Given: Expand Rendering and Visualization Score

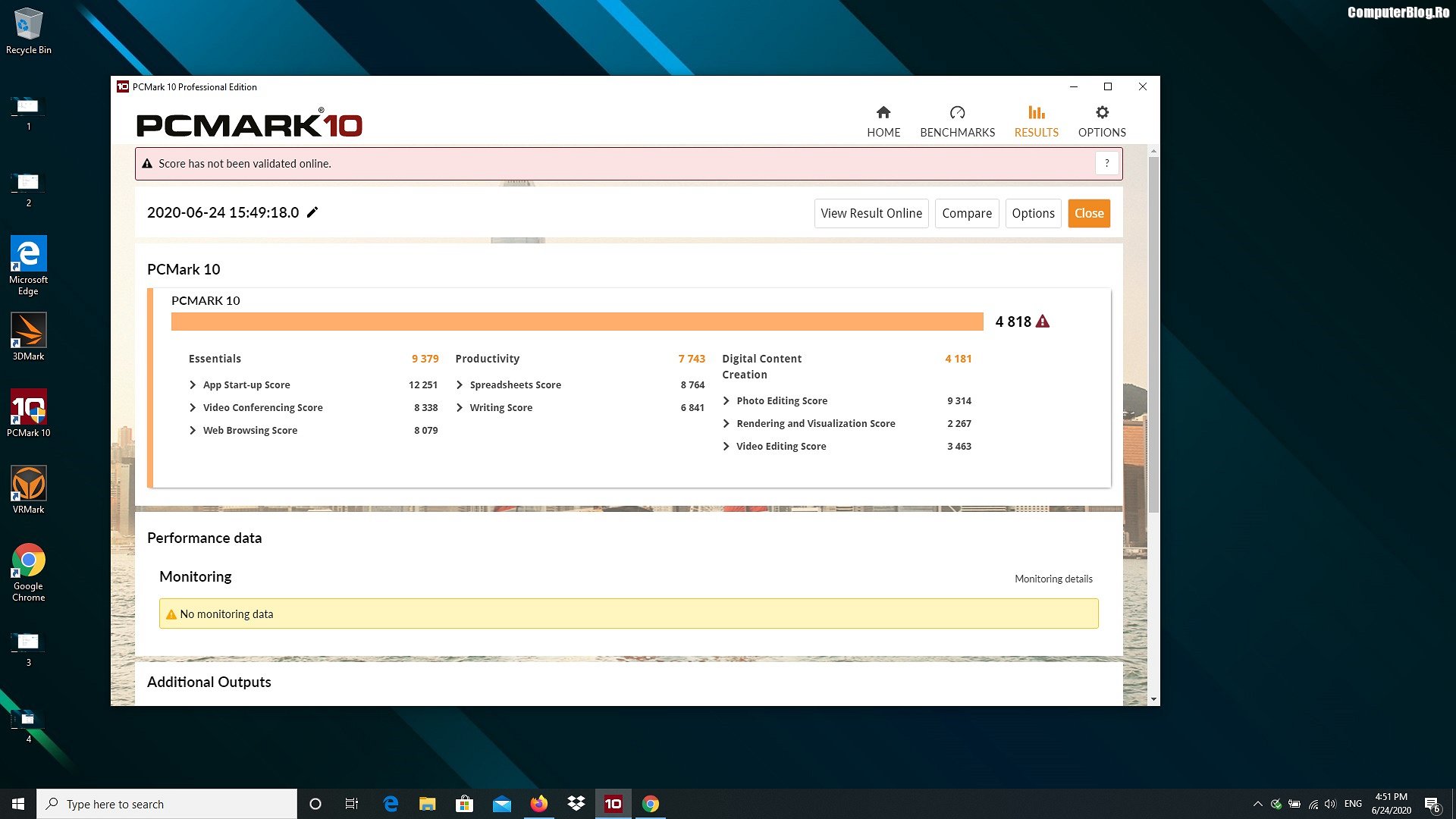Looking at the screenshot, I should pyautogui.click(x=726, y=424).
